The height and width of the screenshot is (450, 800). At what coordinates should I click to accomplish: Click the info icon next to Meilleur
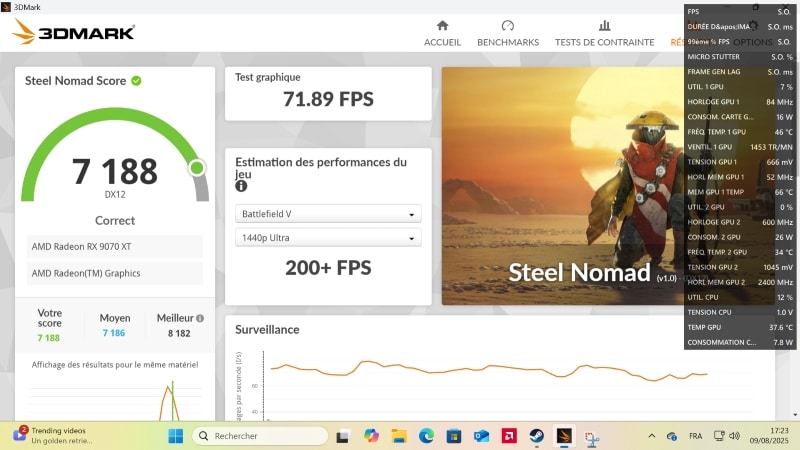pyautogui.click(x=200, y=318)
